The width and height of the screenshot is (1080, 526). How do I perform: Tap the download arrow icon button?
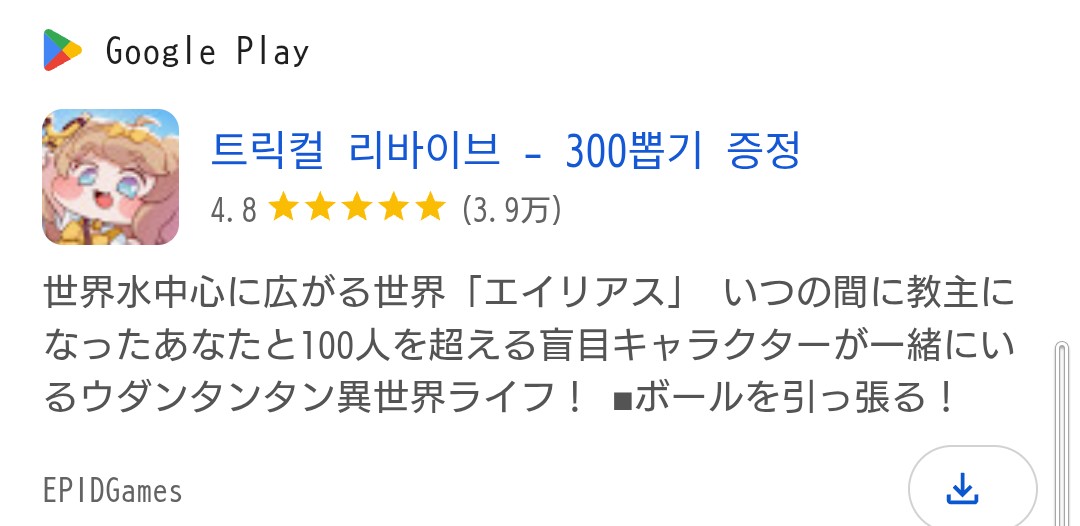click(961, 490)
